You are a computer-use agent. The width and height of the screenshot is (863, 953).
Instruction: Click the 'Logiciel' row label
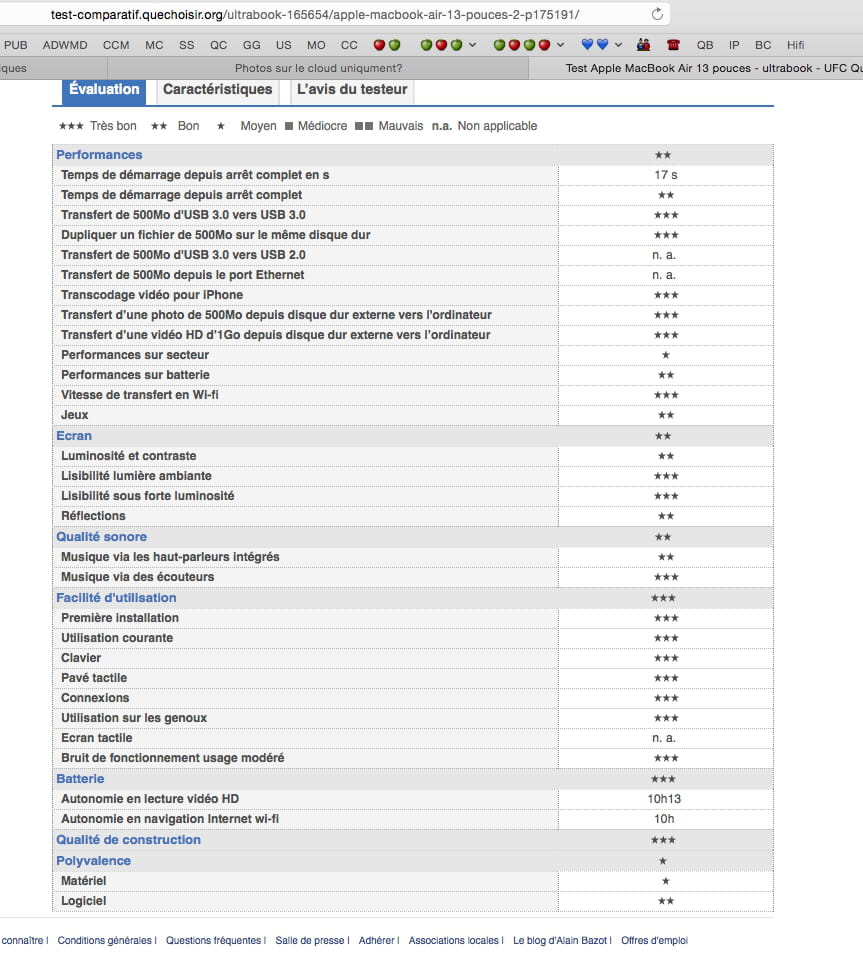[x=83, y=901]
